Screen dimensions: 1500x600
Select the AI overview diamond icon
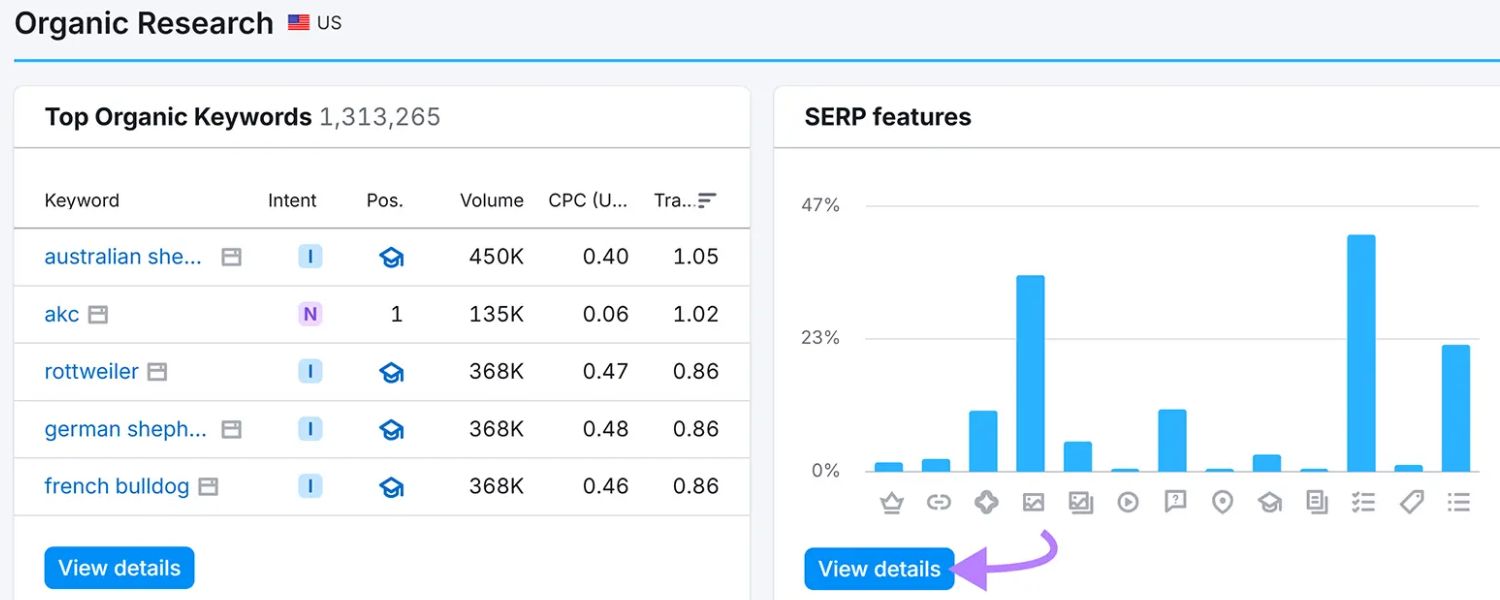(x=986, y=502)
